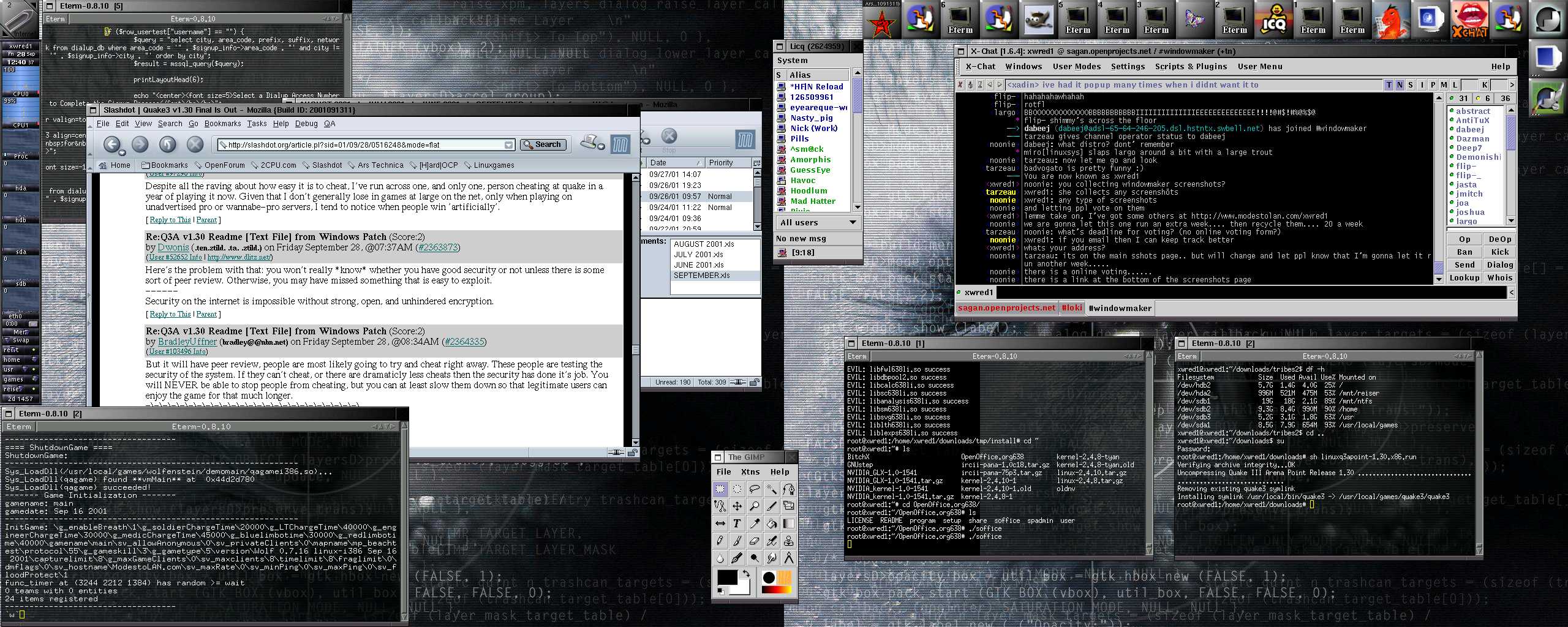
Task: Select the Move tool in GIMP toolbox
Action: click(737, 506)
